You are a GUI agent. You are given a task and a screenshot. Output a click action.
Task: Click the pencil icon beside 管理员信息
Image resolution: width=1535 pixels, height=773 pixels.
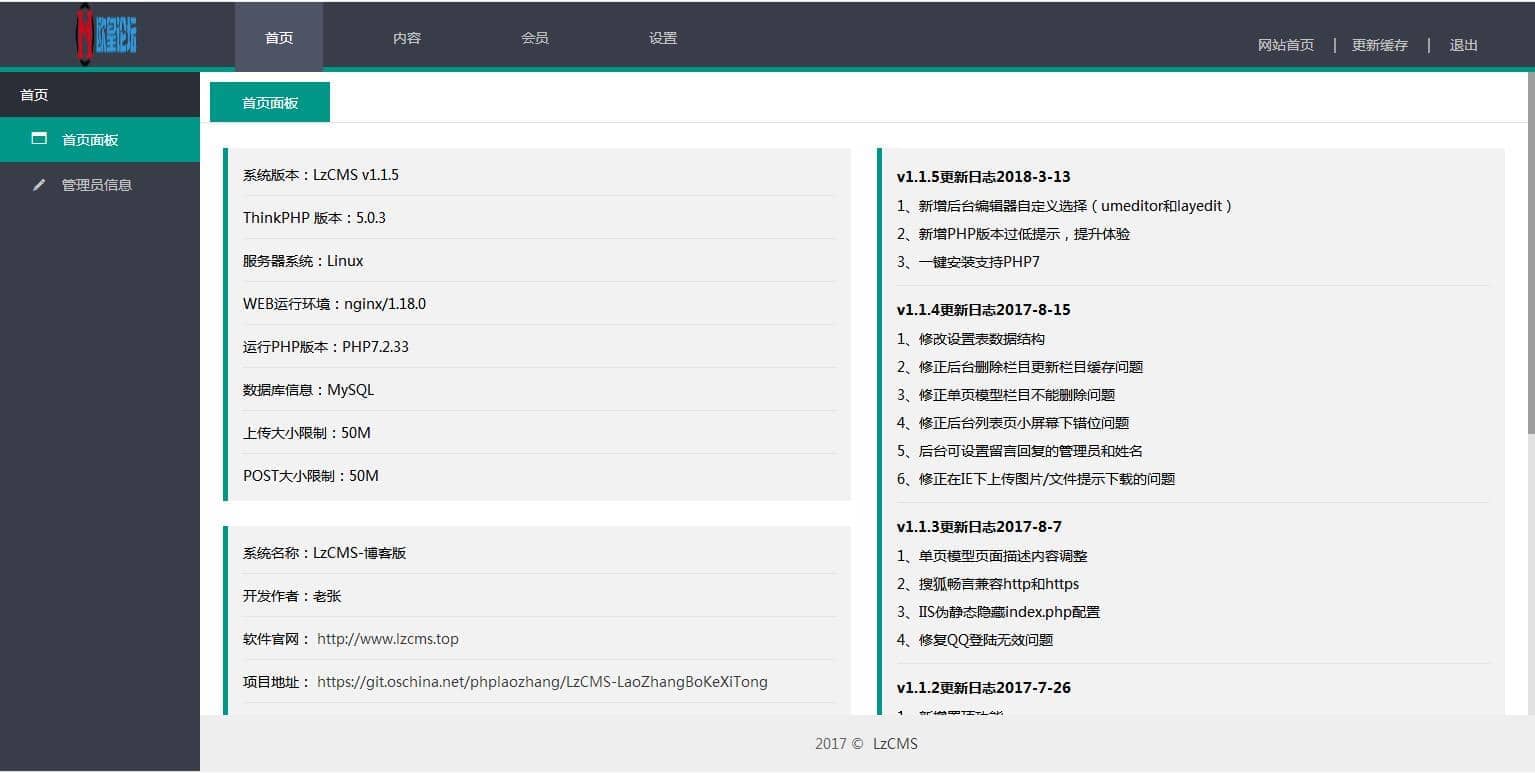[39, 185]
